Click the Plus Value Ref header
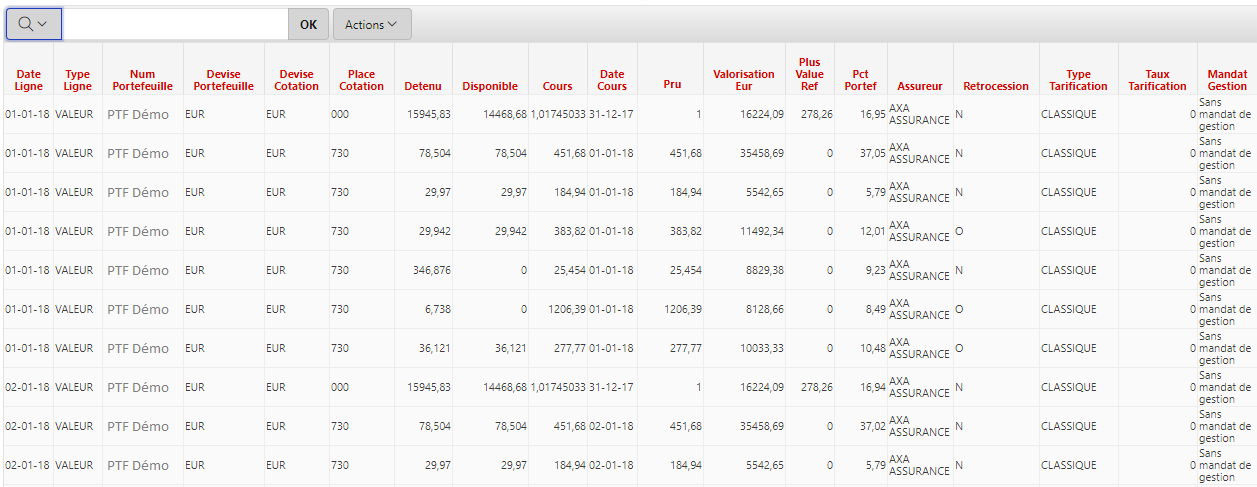This screenshot has width=1257, height=487. click(809, 74)
